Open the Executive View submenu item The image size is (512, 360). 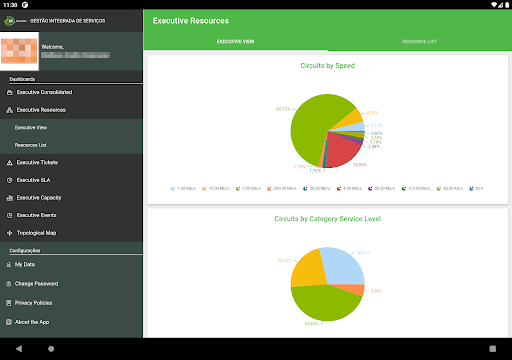tap(71, 128)
